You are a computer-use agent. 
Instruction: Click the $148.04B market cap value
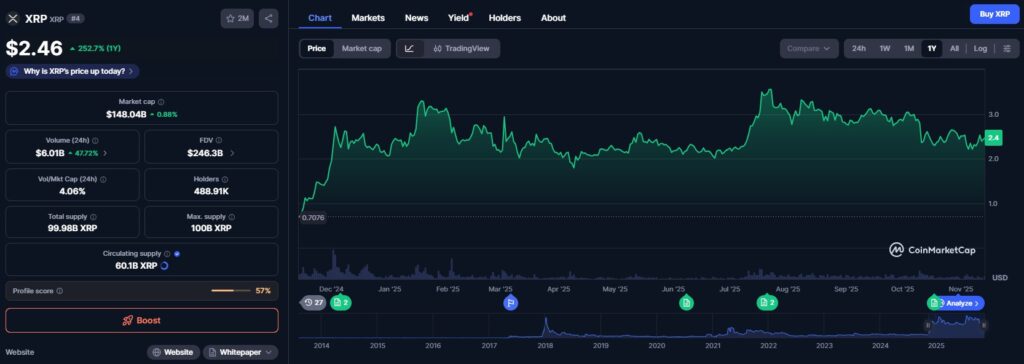pos(127,114)
